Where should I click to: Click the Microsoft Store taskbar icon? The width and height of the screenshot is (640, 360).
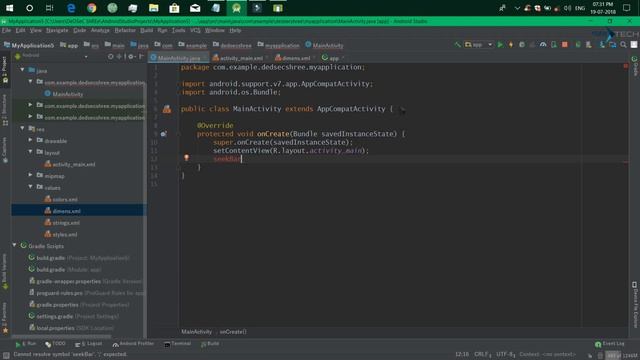[174, 8]
